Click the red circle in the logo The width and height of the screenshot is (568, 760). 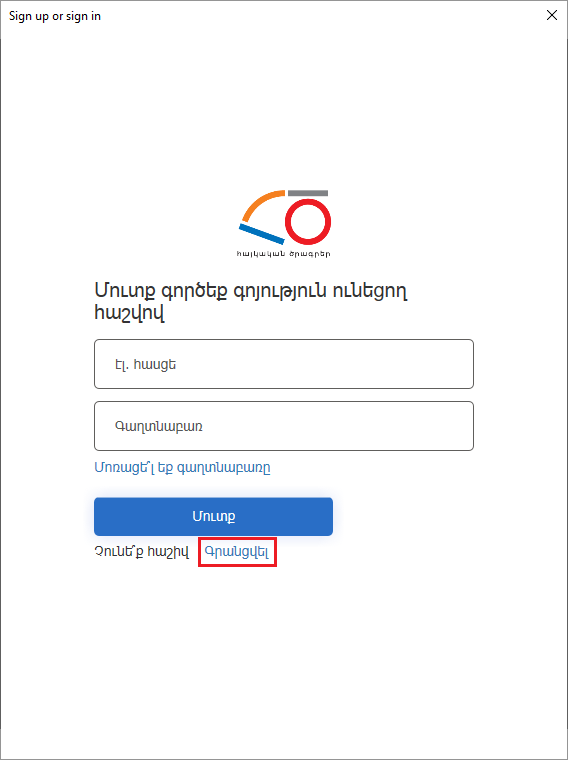click(308, 222)
